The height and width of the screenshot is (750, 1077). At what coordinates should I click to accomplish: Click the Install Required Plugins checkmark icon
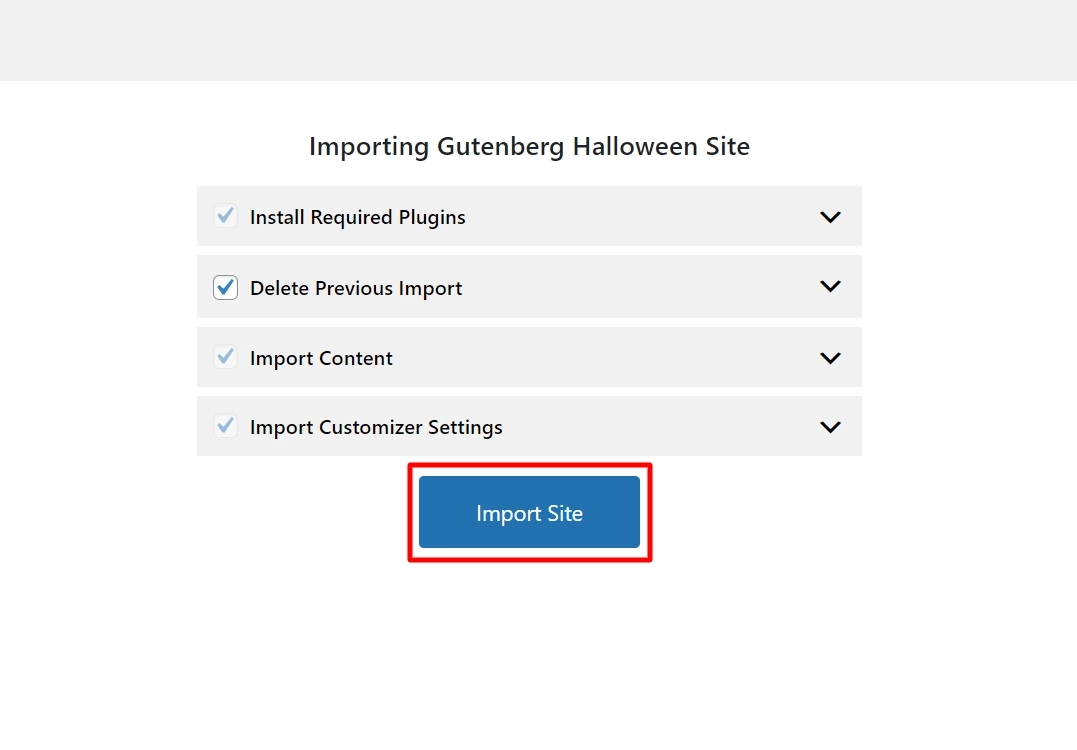coord(225,216)
